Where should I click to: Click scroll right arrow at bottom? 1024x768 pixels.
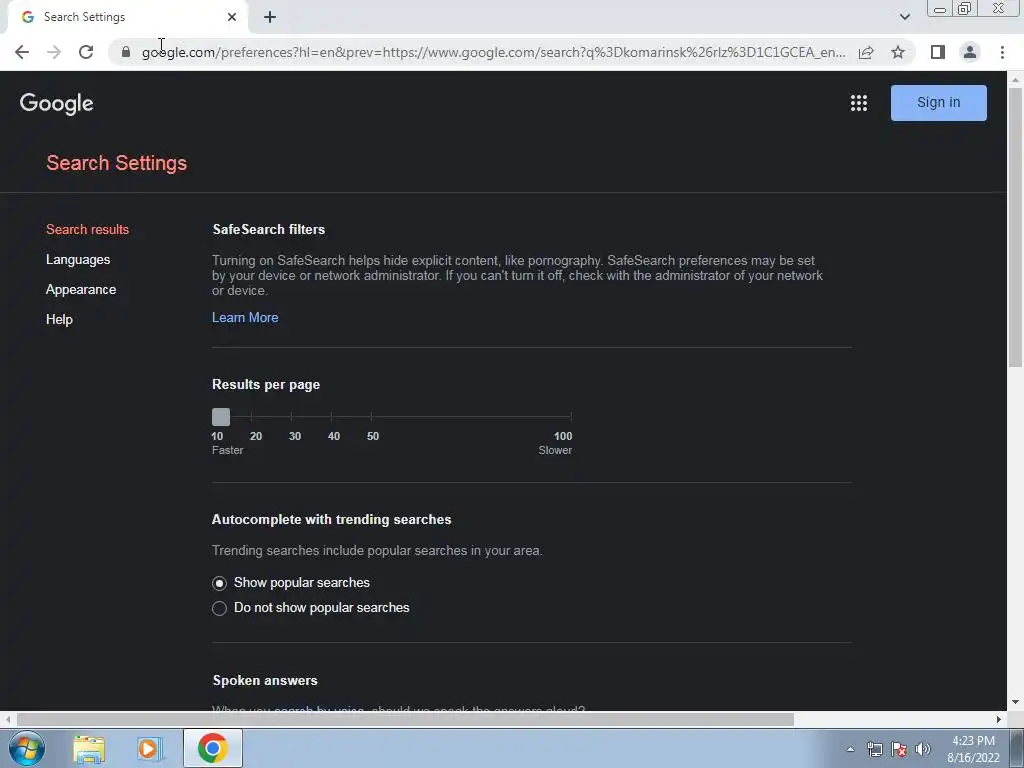tap(999, 720)
